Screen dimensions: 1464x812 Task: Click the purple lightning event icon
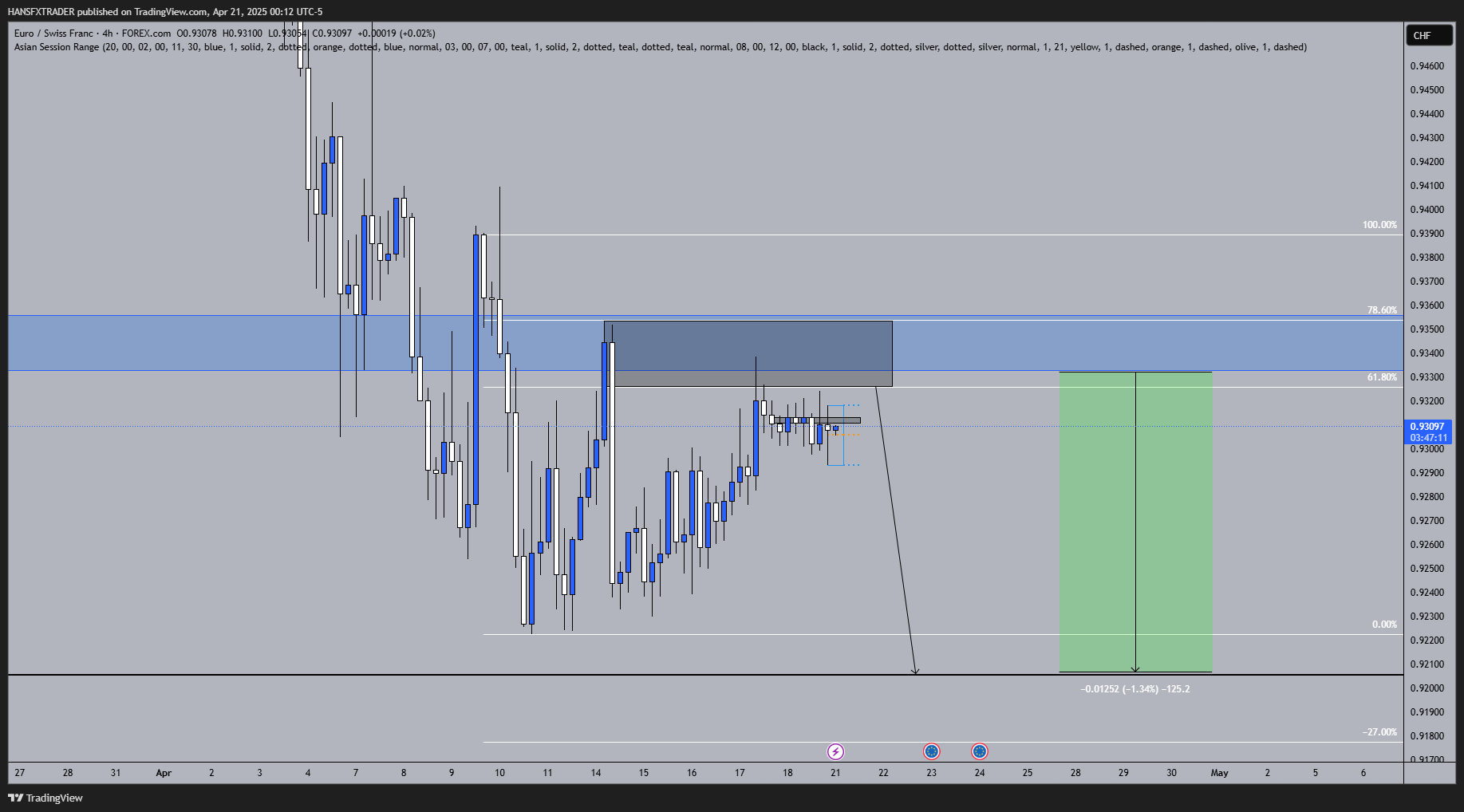click(x=835, y=751)
